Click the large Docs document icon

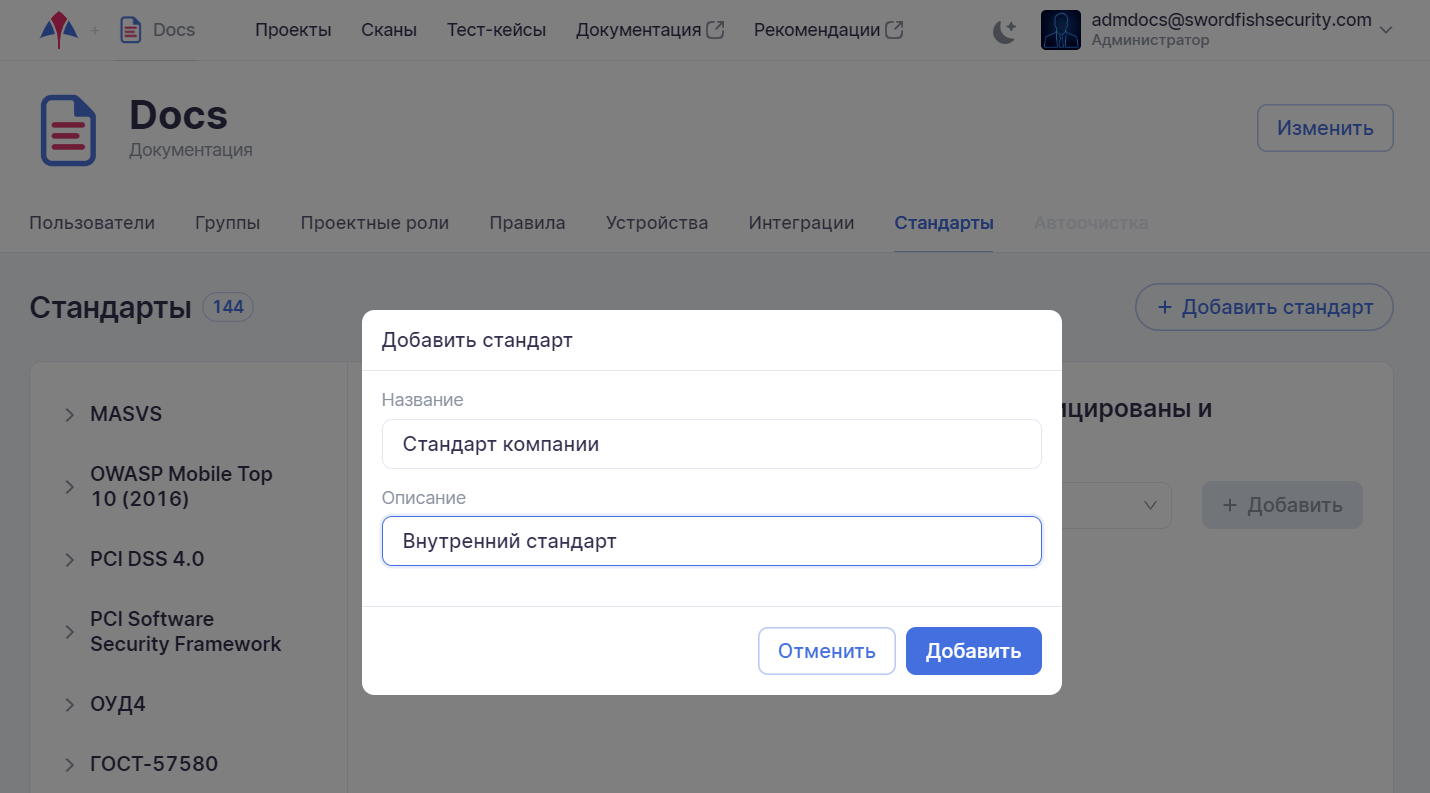[68, 131]
